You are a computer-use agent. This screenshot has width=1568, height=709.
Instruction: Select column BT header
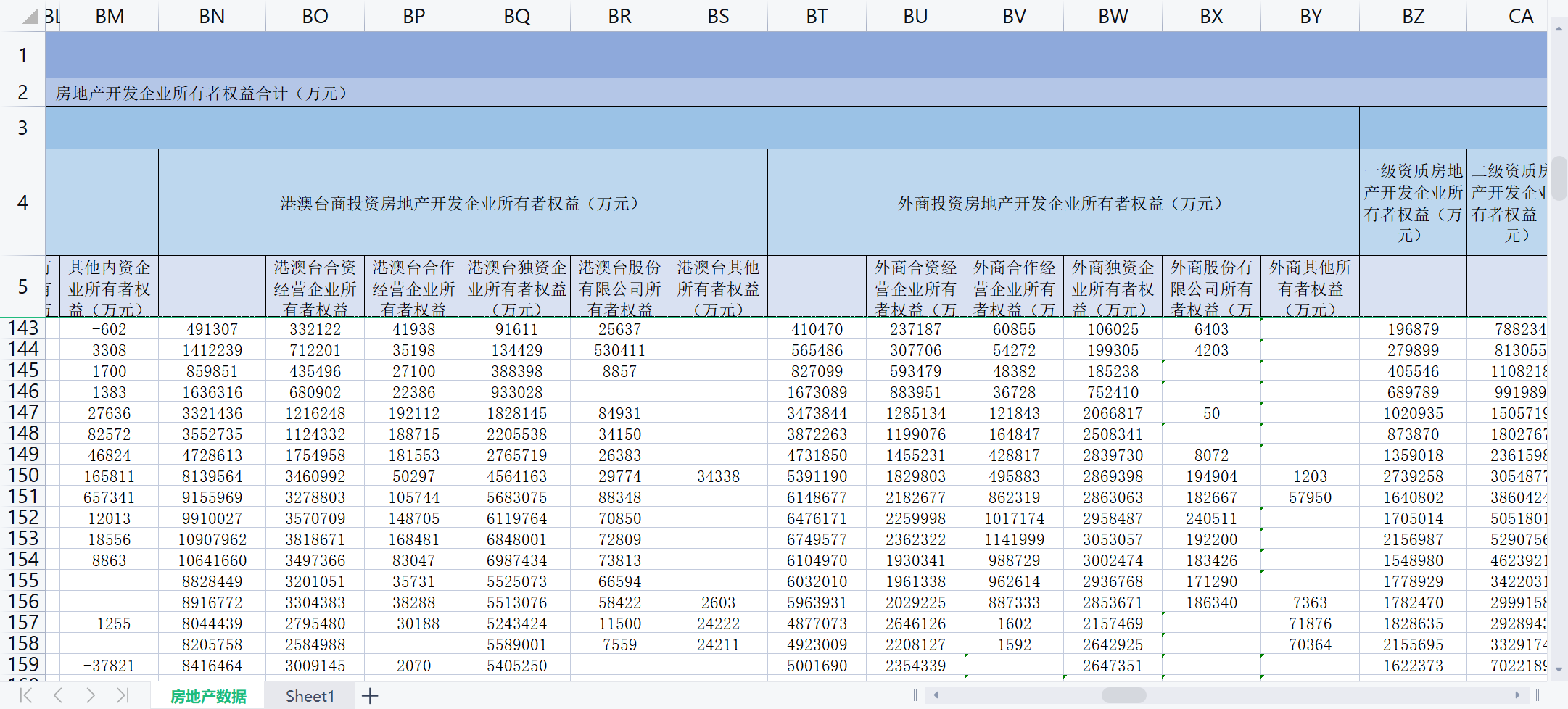[817, 16]
